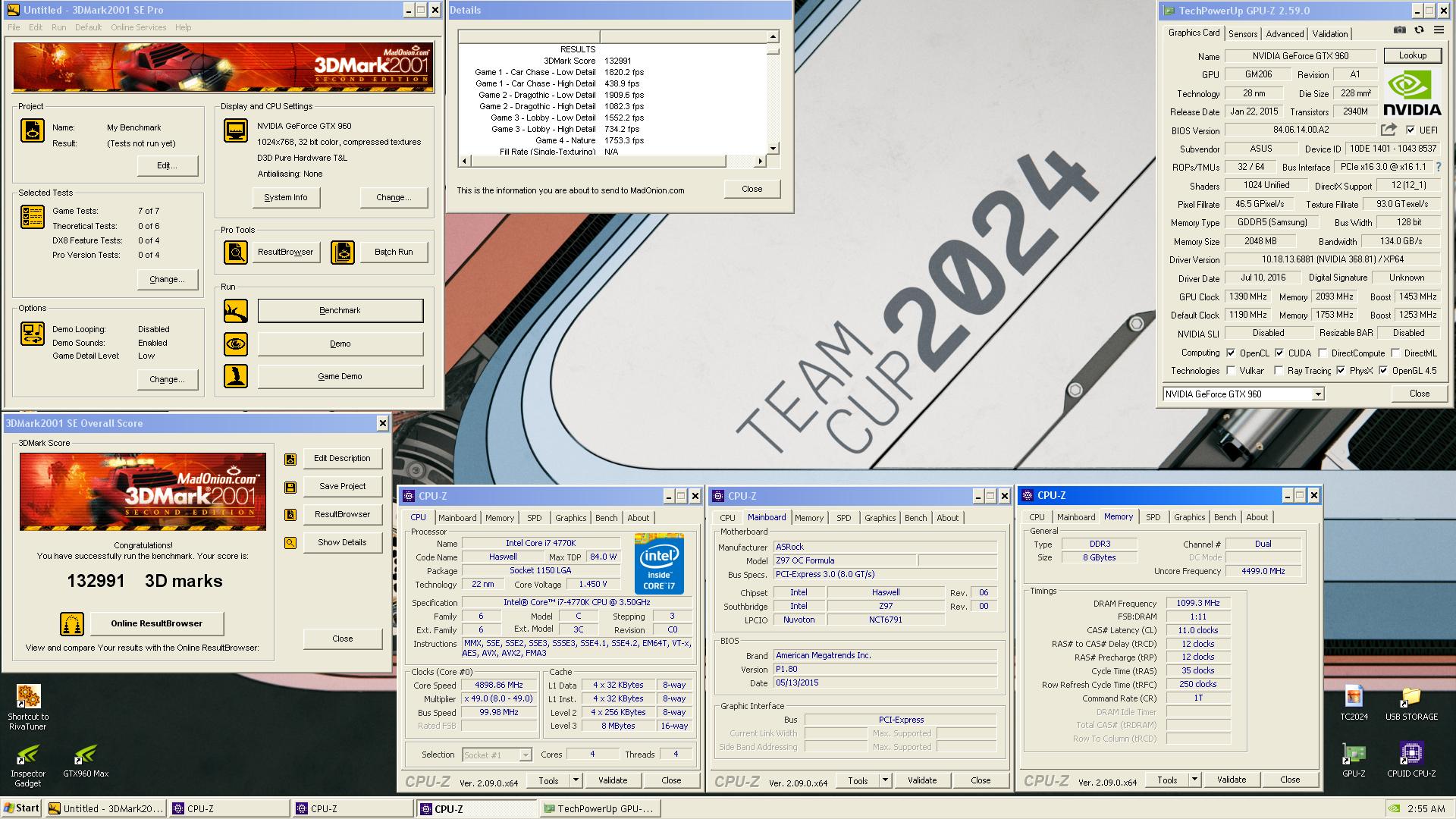Click the Benchmark run icon

(236, 311)
